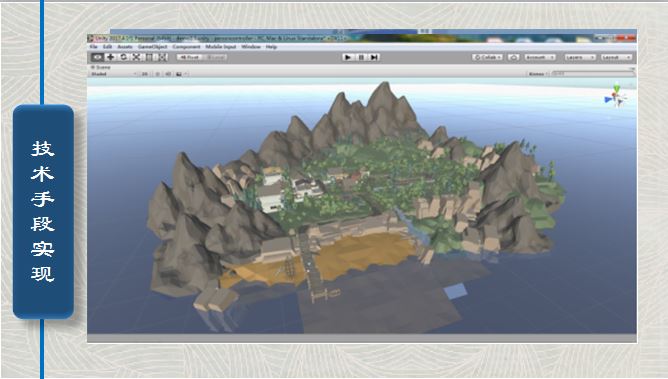Step forward one frame
This screenshot has width=668, height=379.
[374, 57]
